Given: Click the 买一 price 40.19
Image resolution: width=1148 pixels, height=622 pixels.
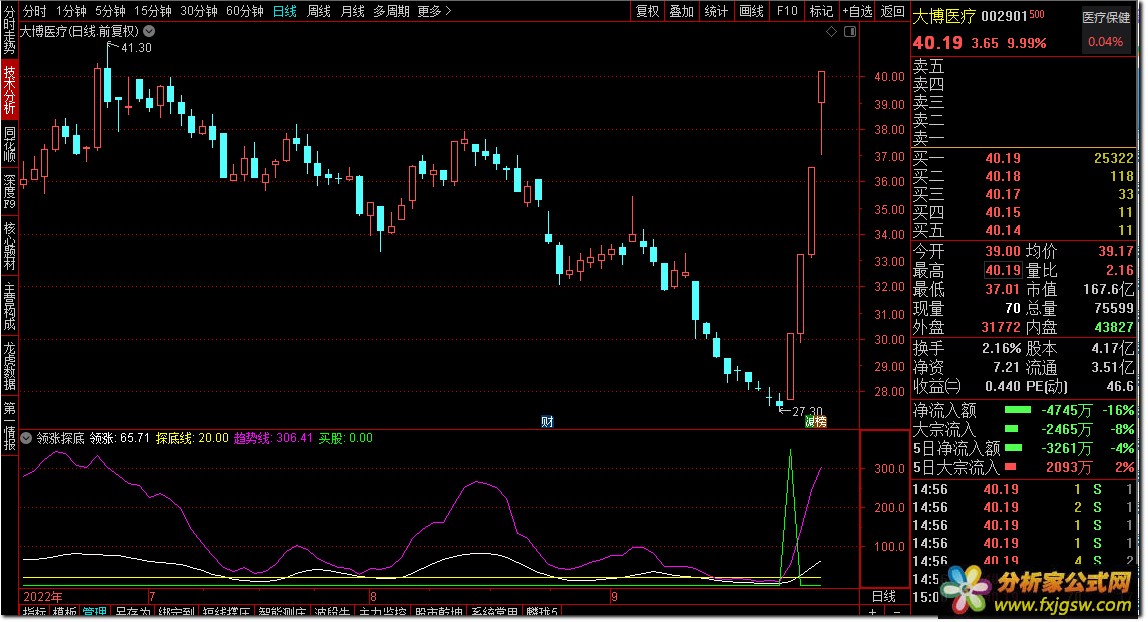Looking at the screenshot, I should pos(1002,158).
